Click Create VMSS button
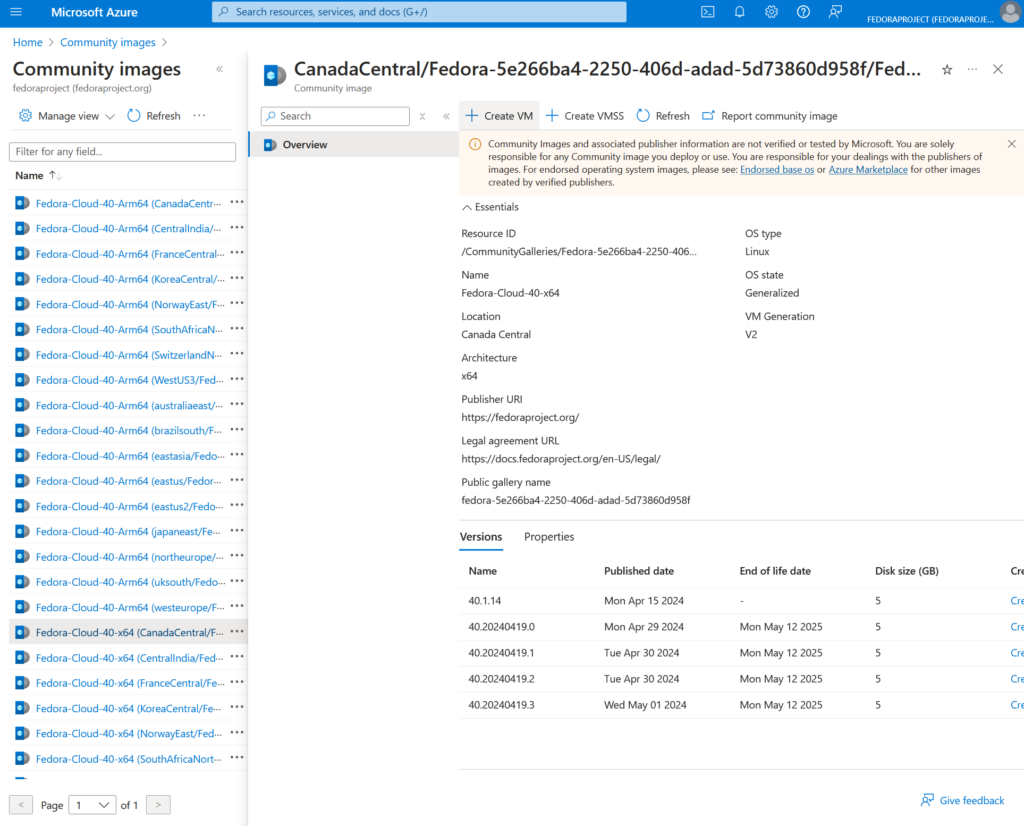Viewport: 1024px width, 826px height. point(585,116)
